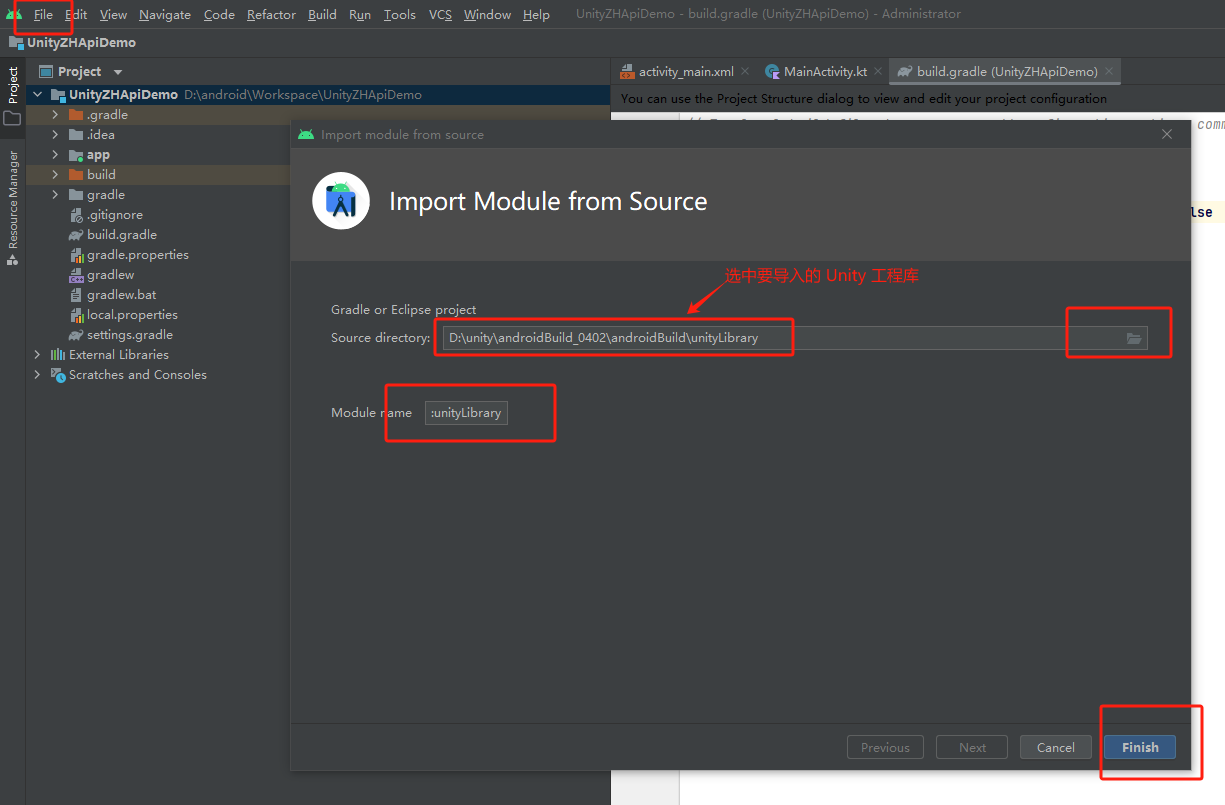The image size is (1225, 805).
Task: Click the gradlew file icon
Action: [x=76, y=275]
